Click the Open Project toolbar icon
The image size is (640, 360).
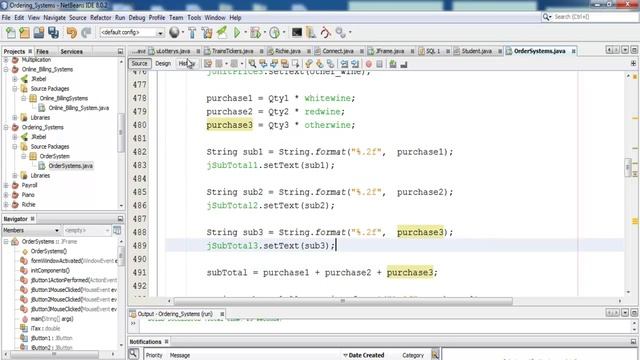click(39, 33)
